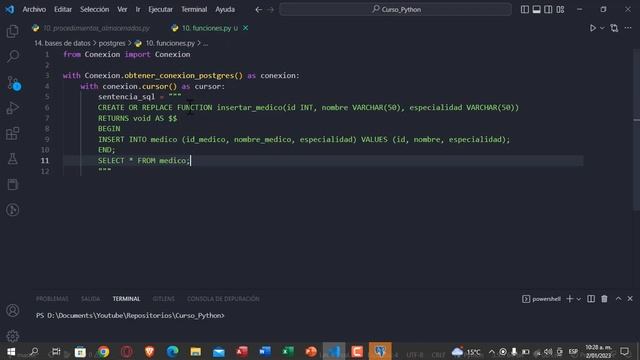Go forward with the right arrow

pyautogui.click(x=271, y=9)
